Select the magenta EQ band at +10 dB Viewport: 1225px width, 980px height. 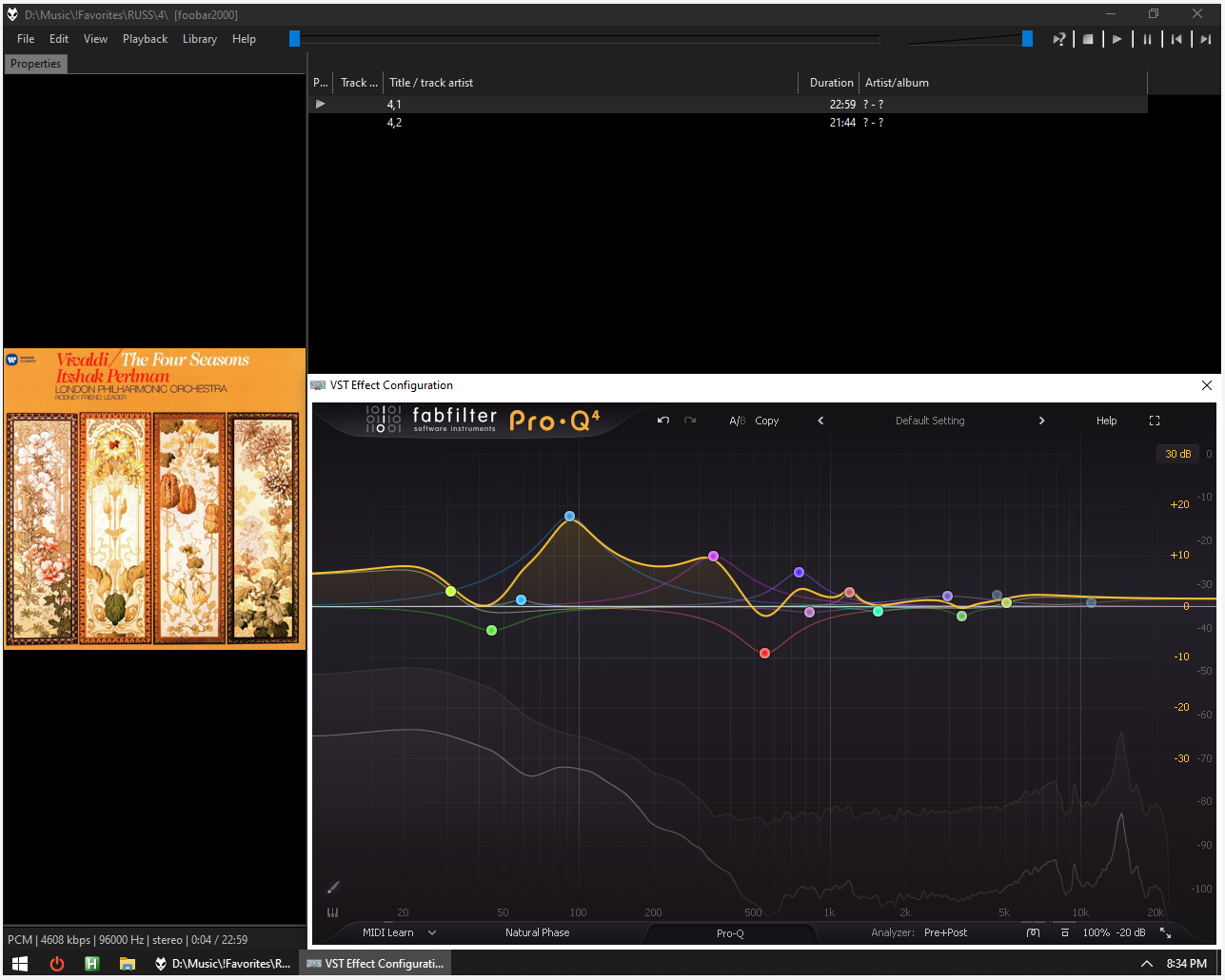[x=713, y=556]
